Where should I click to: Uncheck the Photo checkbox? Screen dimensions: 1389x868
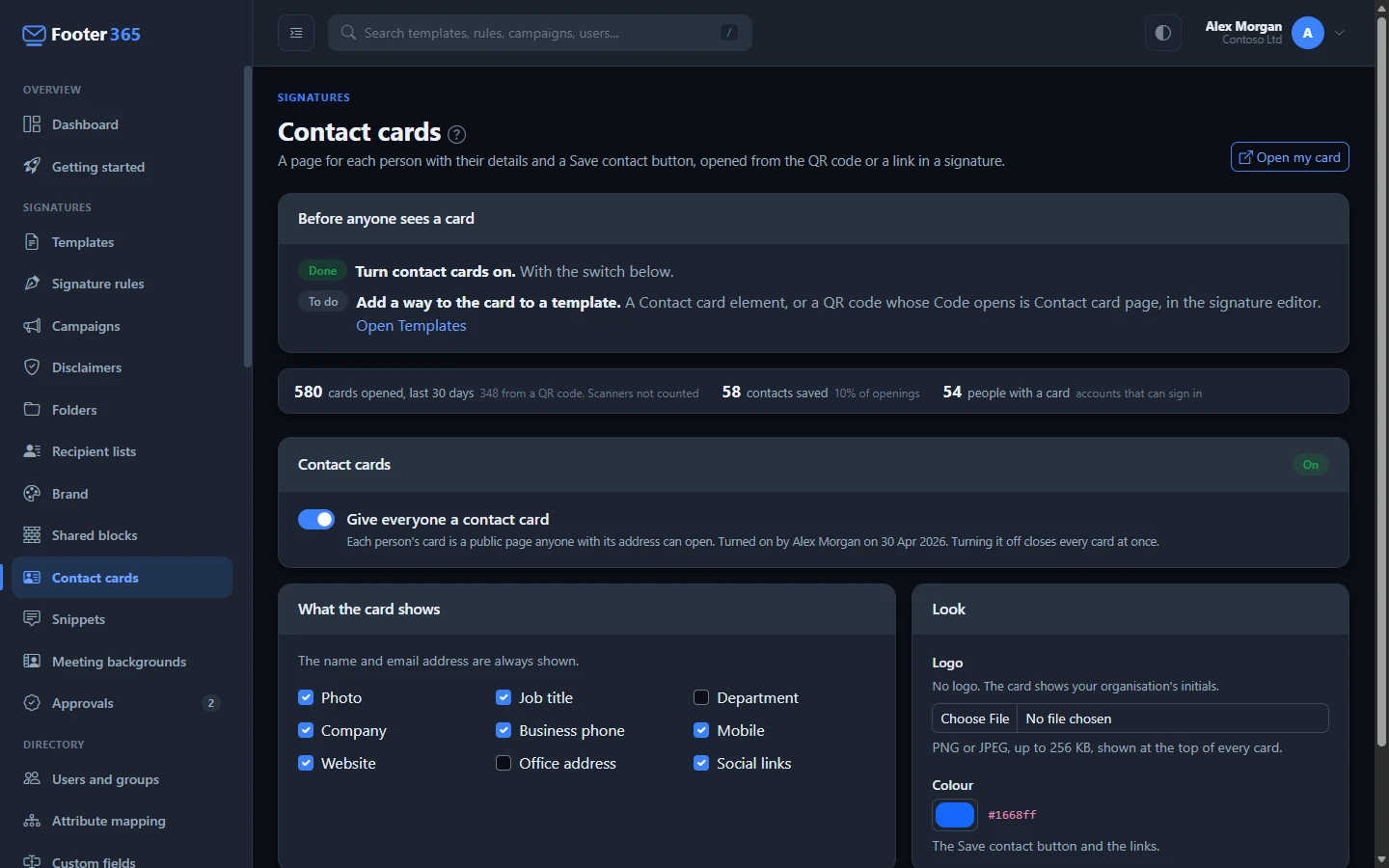pyautogui.click(x=306, y=697)
